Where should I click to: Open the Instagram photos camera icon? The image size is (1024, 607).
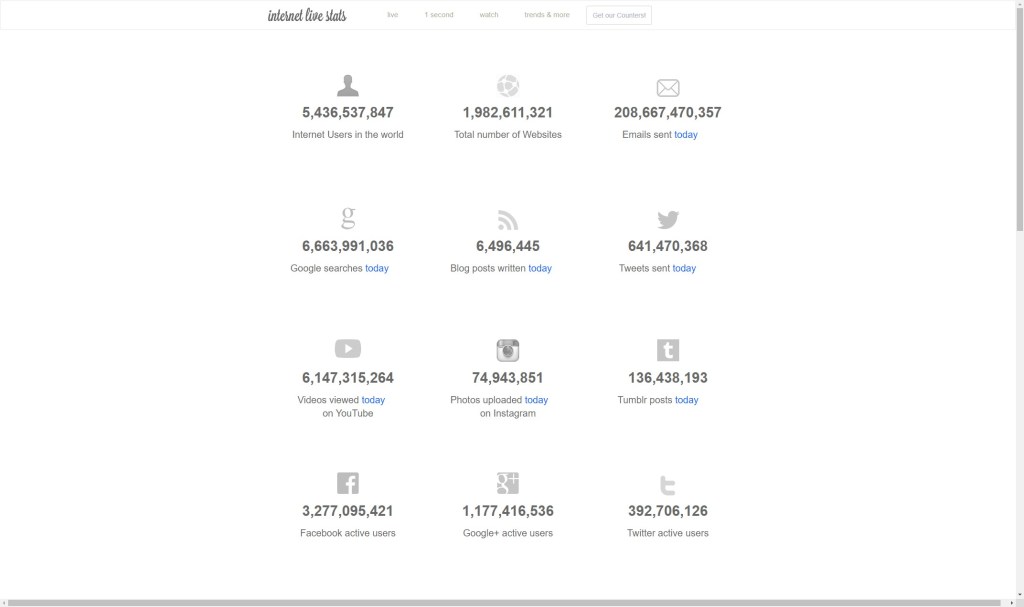(x=508, y=348)
